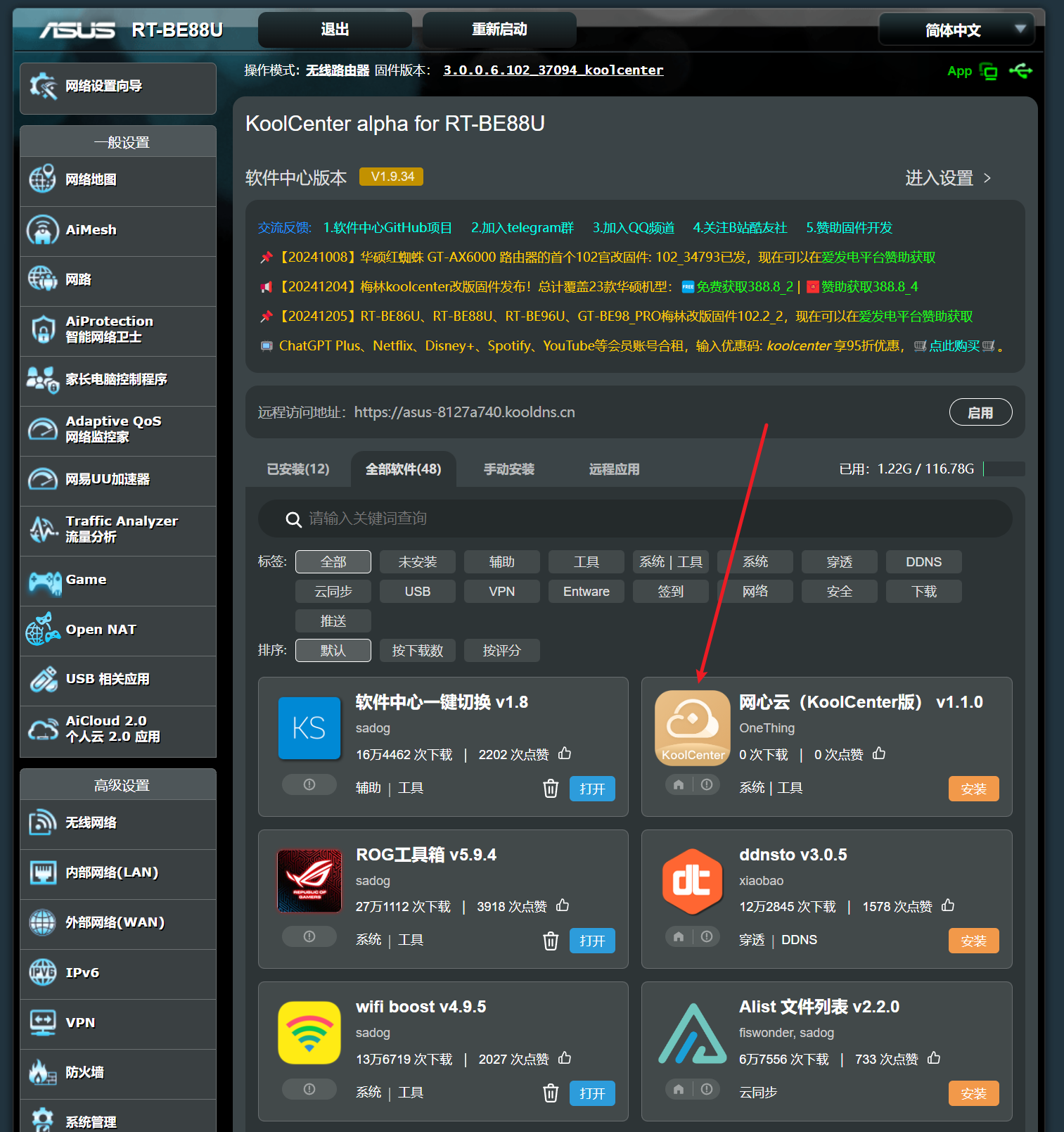This screenshot has height=1132, width=1064.
Task: Click the AiProtection shield icon
Action: click(x=42, y=329)
